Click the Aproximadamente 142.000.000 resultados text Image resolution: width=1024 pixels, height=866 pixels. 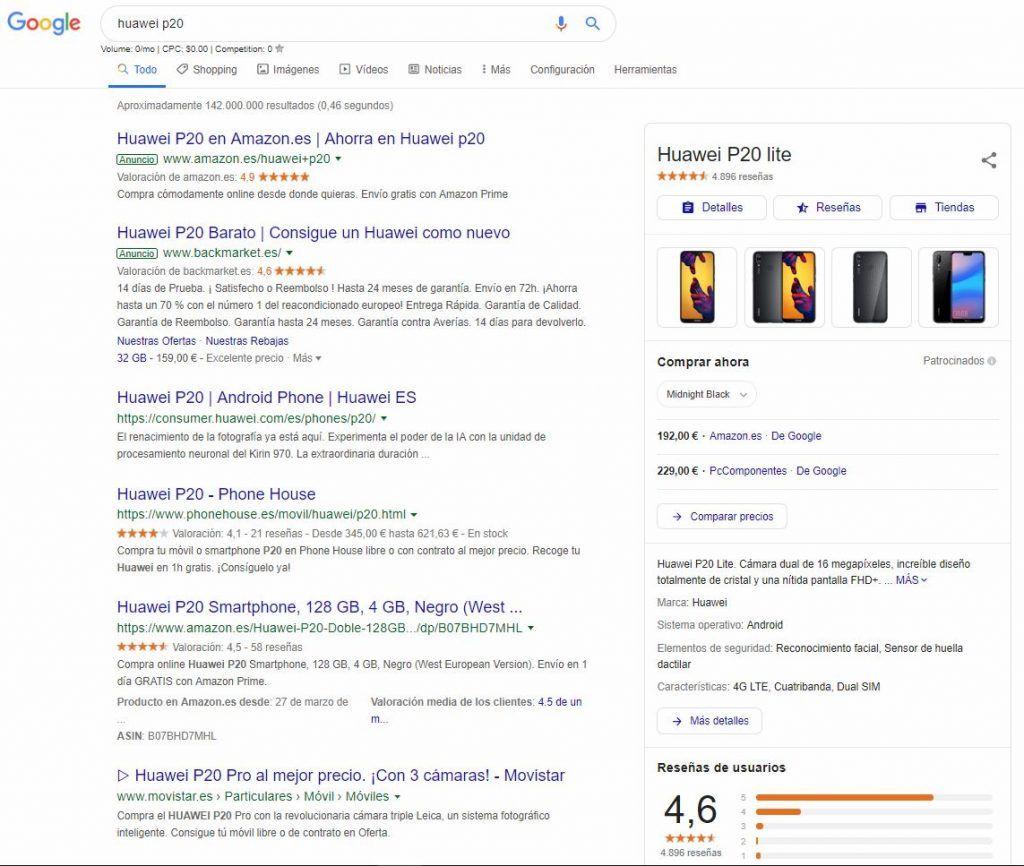[x=255, y=105]
